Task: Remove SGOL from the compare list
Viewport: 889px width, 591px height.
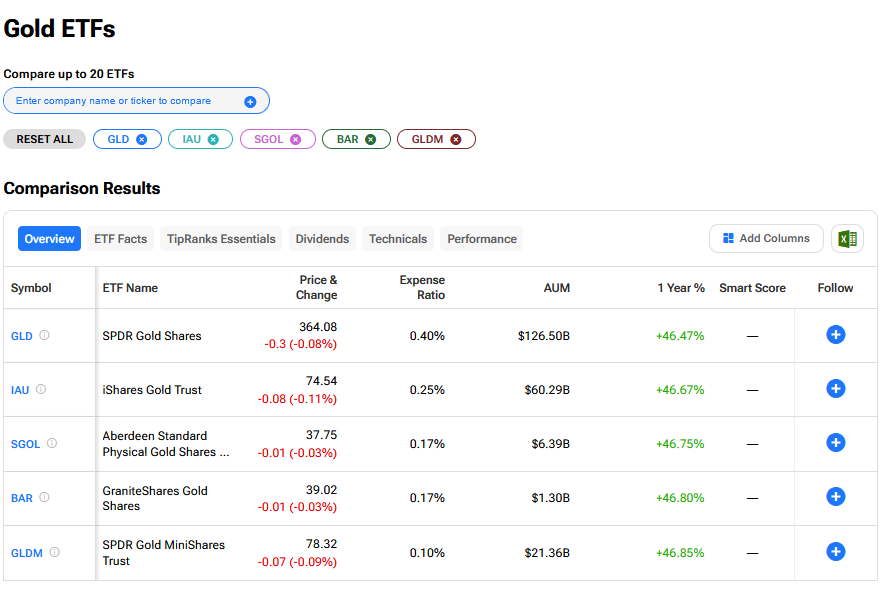Action: pyautogui.click(x=295, y=140)
